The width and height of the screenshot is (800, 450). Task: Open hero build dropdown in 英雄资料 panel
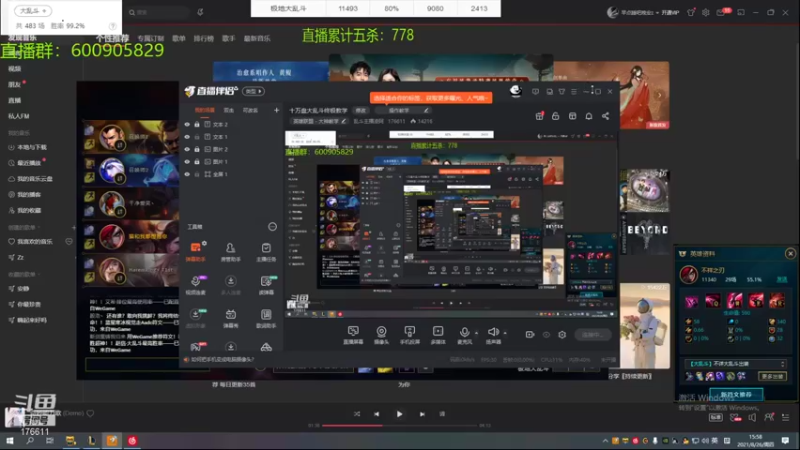(x=735, y=364)
